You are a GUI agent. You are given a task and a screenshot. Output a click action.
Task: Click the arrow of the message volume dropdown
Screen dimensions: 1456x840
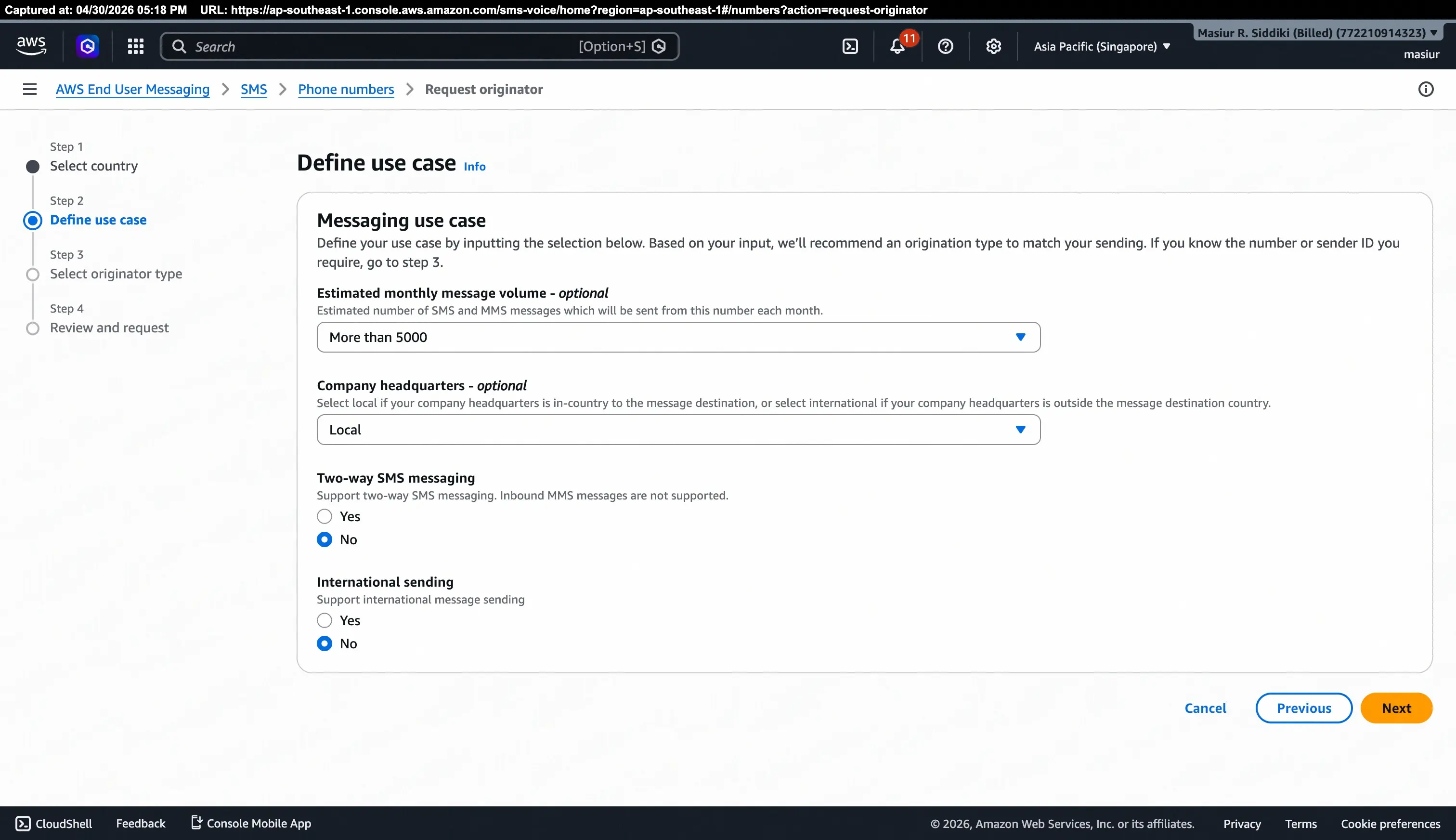point(1020,337)
